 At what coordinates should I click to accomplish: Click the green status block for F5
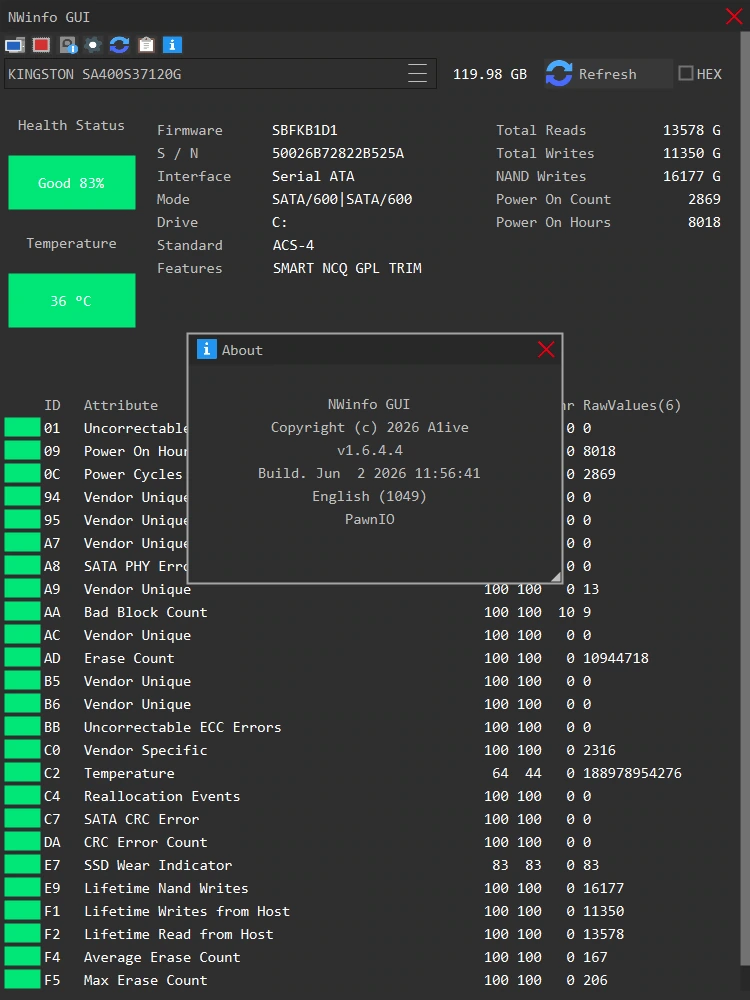click(x=22, y=980)
